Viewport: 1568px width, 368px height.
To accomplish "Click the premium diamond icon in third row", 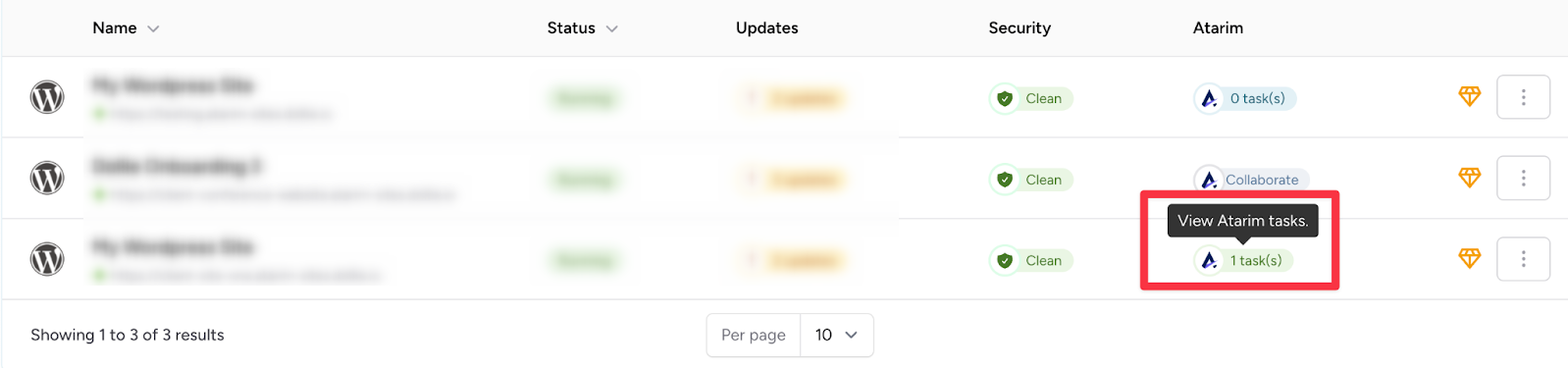I will click(x=1469, y=258).
